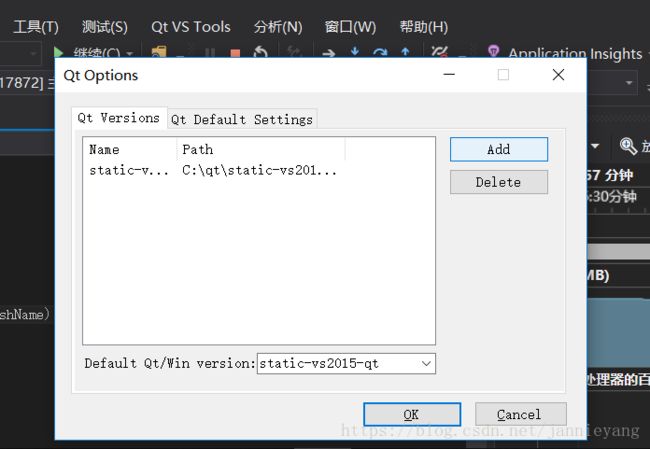Open the 工具(T) menu
The height and width of the screenshot is (449, 650).
[36, 27]
